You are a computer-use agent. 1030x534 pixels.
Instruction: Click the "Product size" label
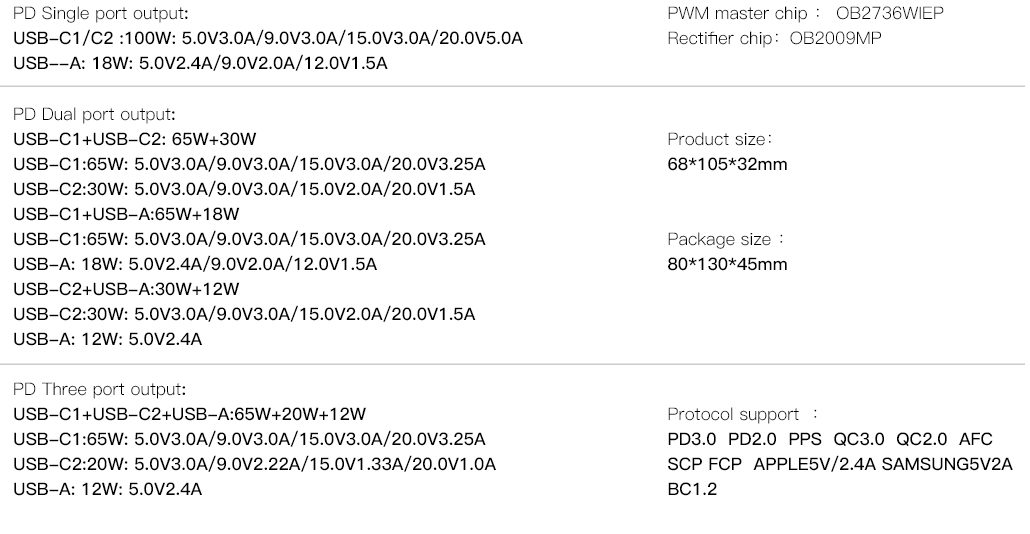point(719,139)
